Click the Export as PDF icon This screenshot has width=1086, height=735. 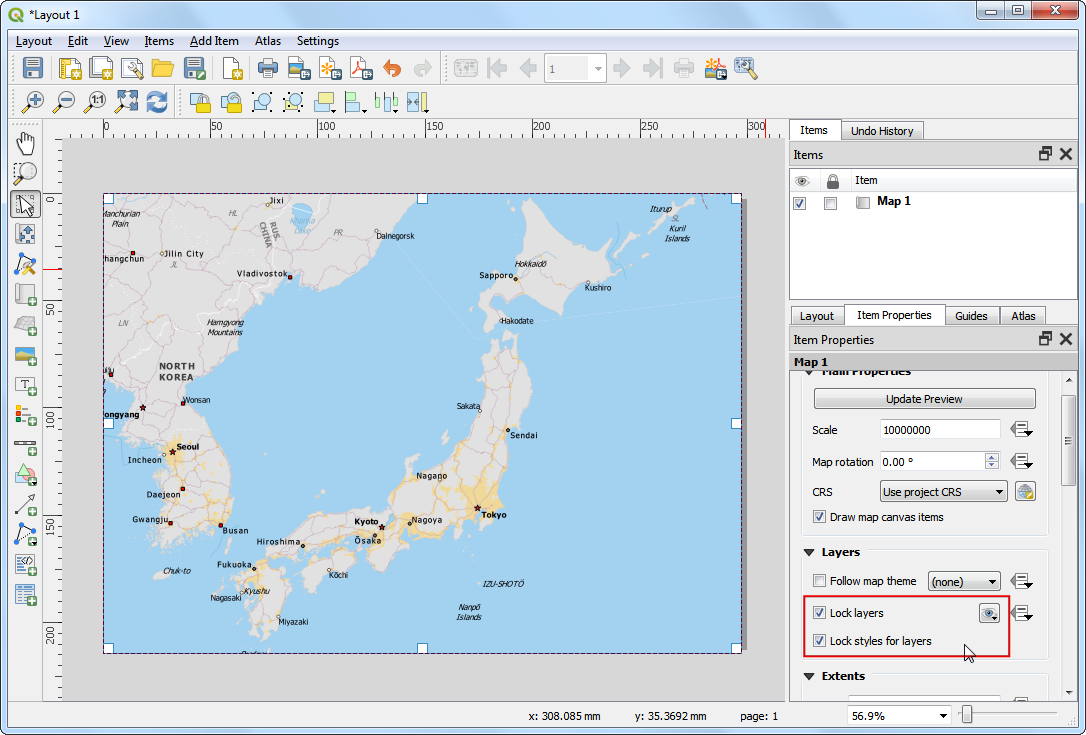point(359,68)
